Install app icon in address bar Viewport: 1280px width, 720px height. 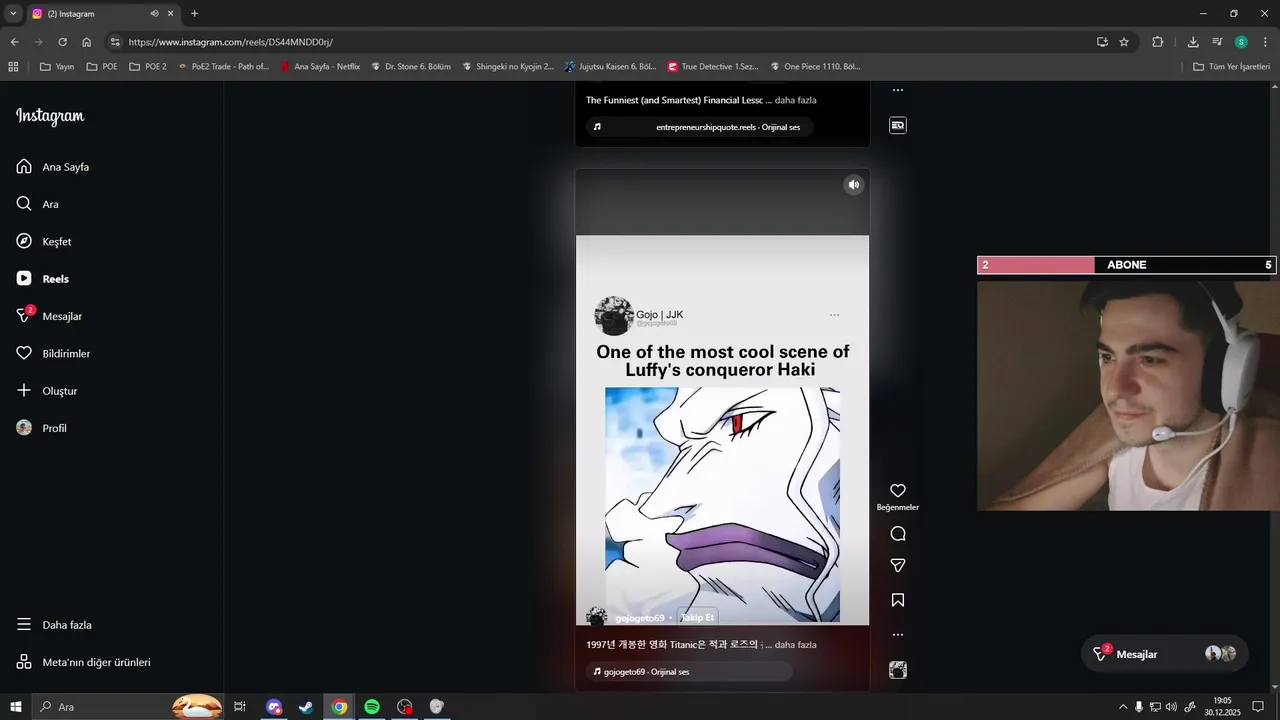point(1102,42)
